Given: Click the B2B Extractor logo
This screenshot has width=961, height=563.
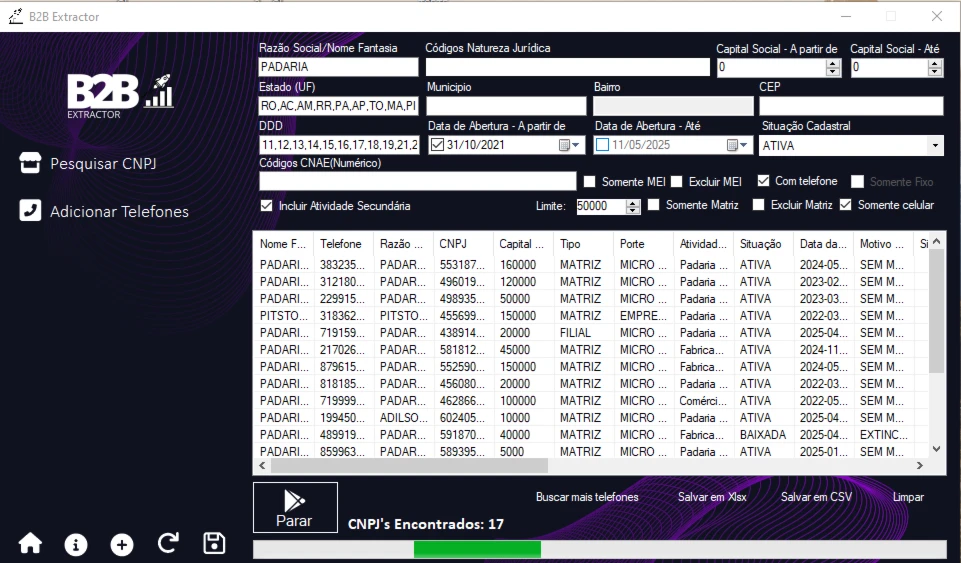Looking at the screenshot, I should [x=120, y=96].
